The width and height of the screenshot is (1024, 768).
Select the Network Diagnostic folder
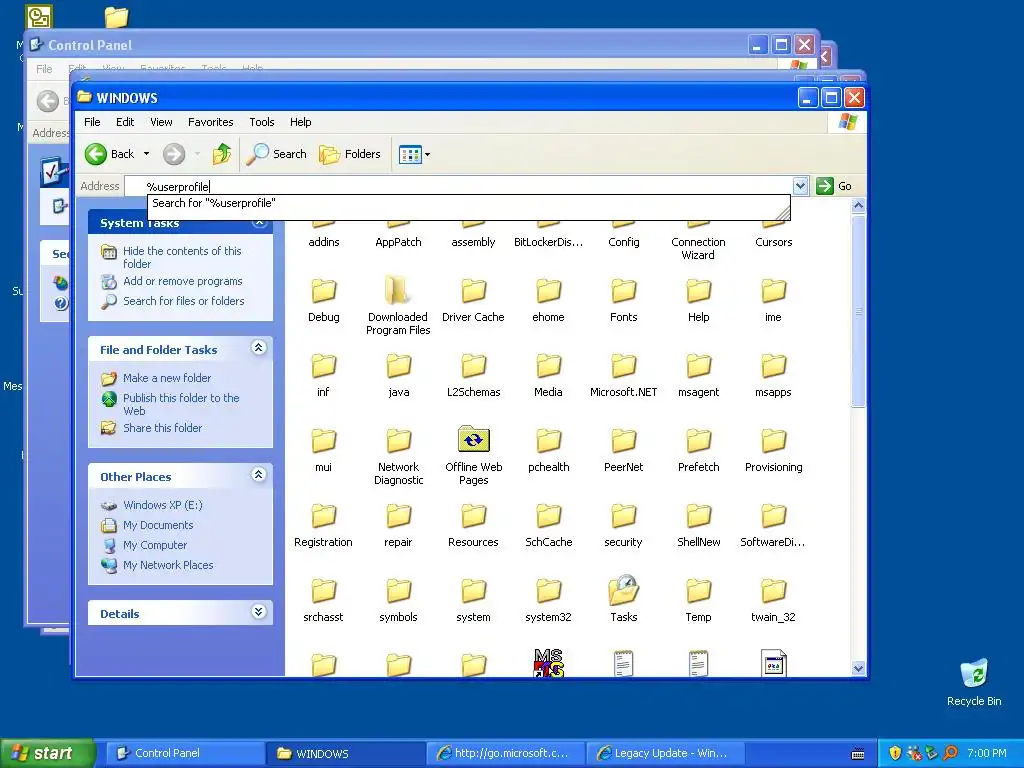[398, 441]
